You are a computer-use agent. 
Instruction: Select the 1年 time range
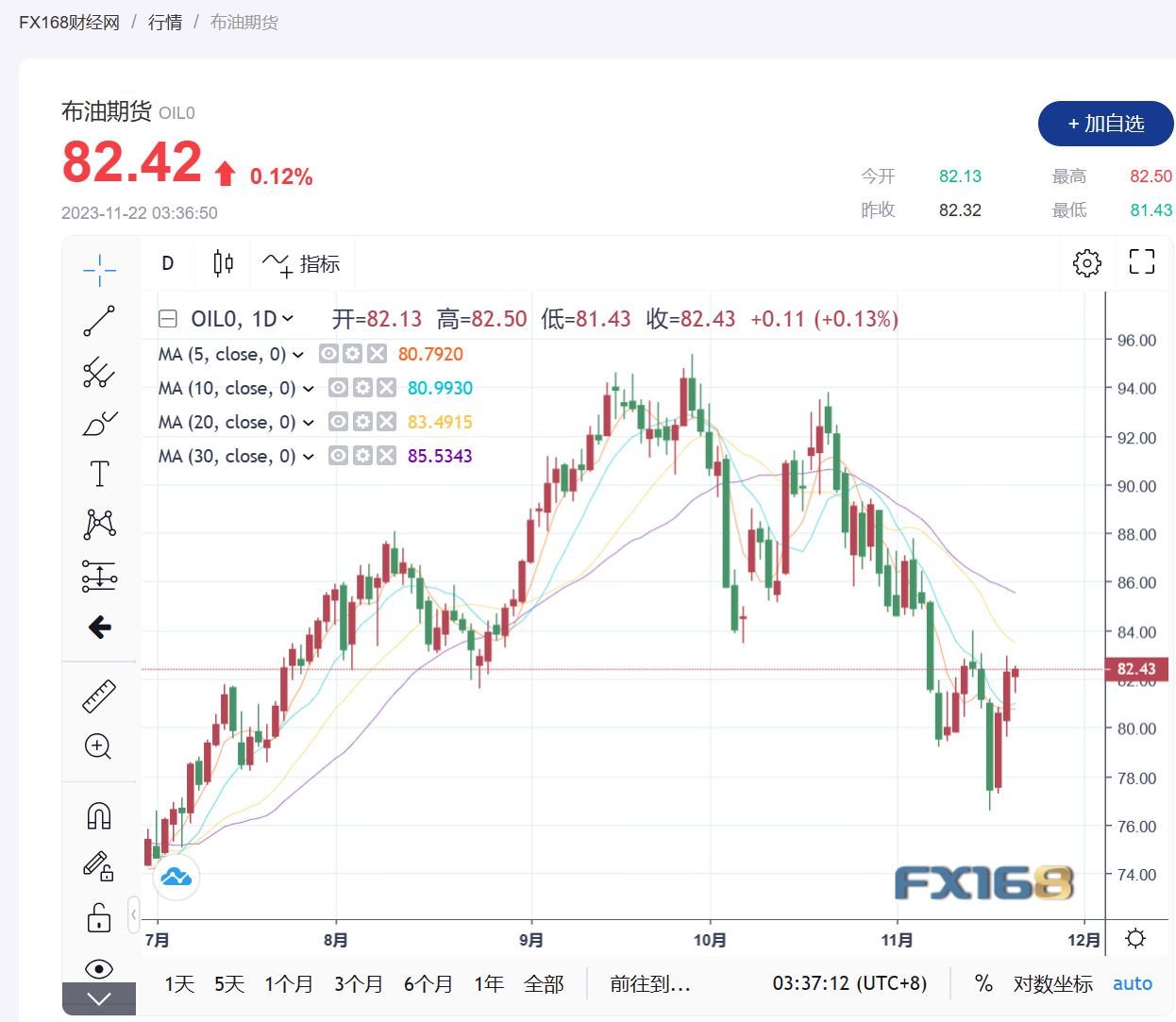coord(489,984)
